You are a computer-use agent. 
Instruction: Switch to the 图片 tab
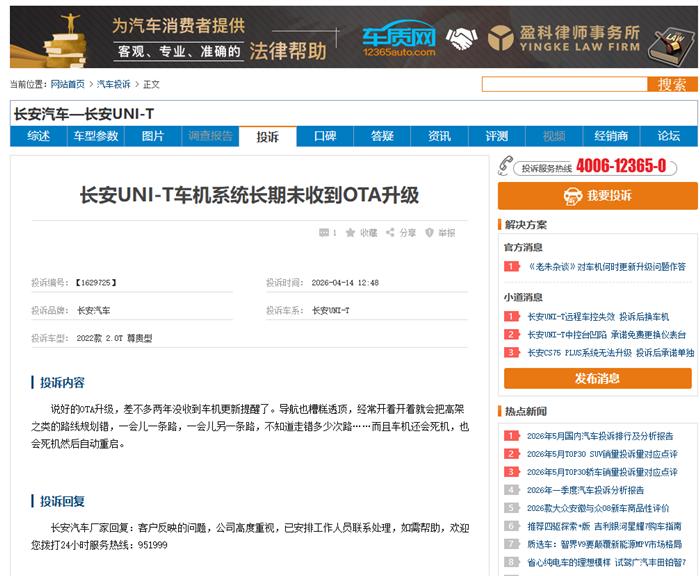click(153, 136)
